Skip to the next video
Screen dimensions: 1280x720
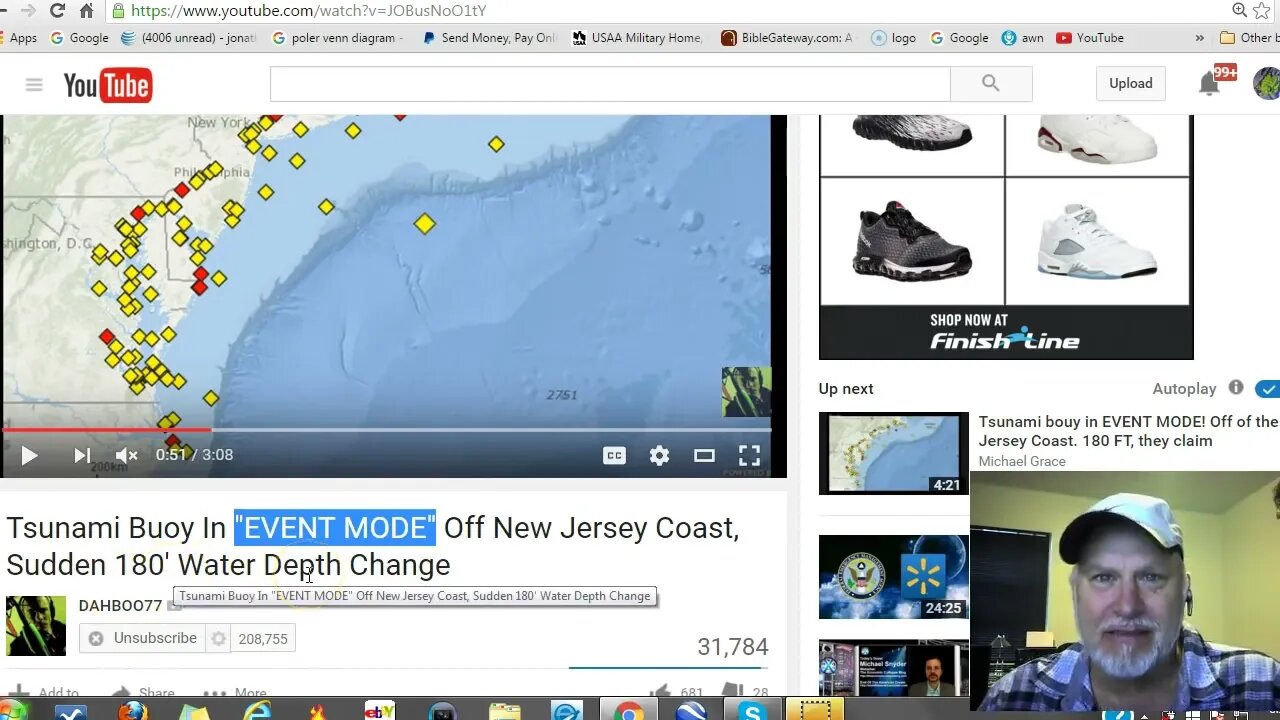(82, 456)
